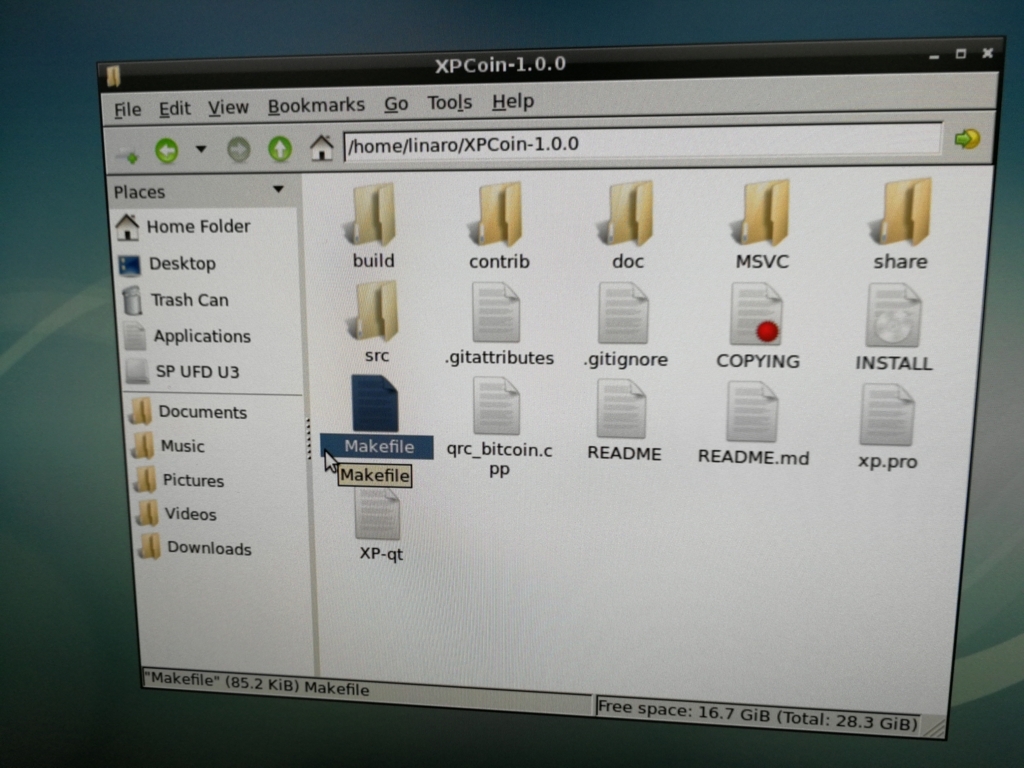Click "Makefile" (85.2 KiB) status text
This screenshot has width=1024, height=768.
tap(256, 684)
